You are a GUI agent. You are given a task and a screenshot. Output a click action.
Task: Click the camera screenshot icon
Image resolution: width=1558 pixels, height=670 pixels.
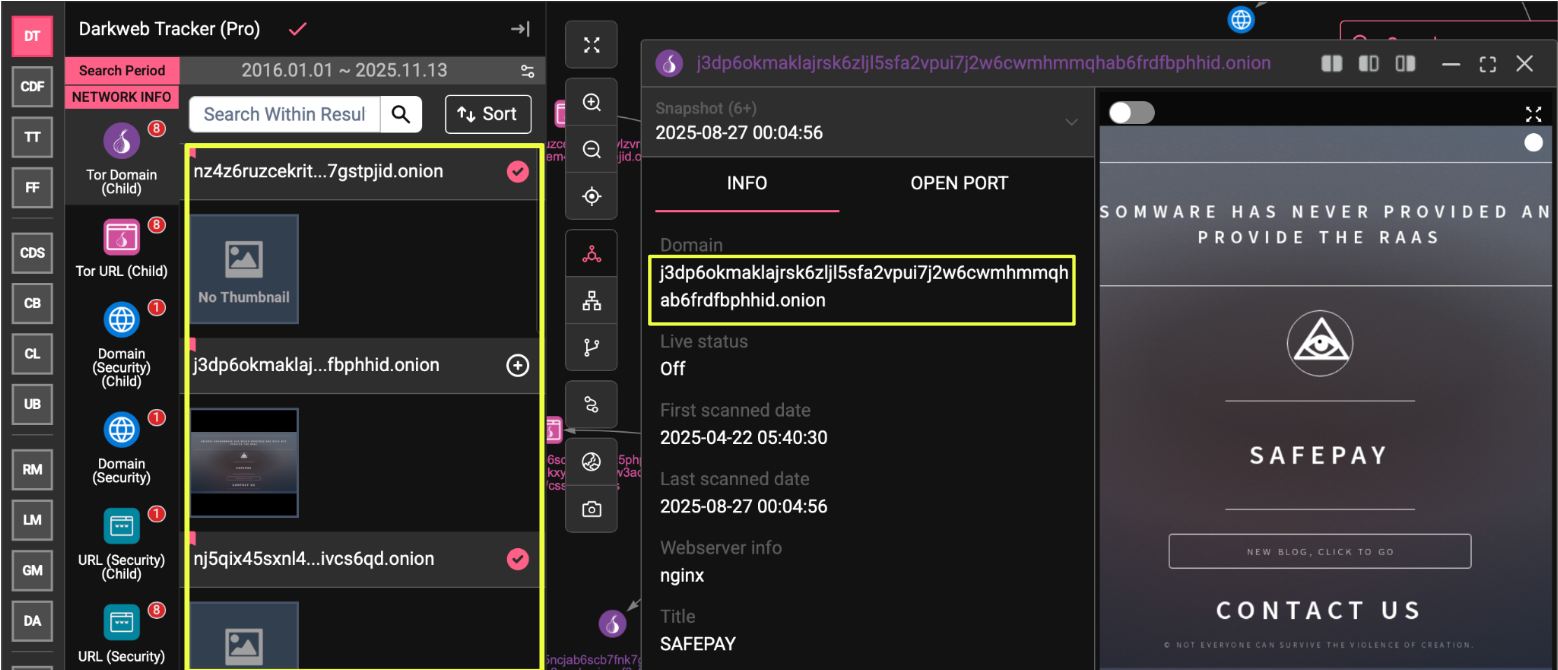(x=591, y=509)
